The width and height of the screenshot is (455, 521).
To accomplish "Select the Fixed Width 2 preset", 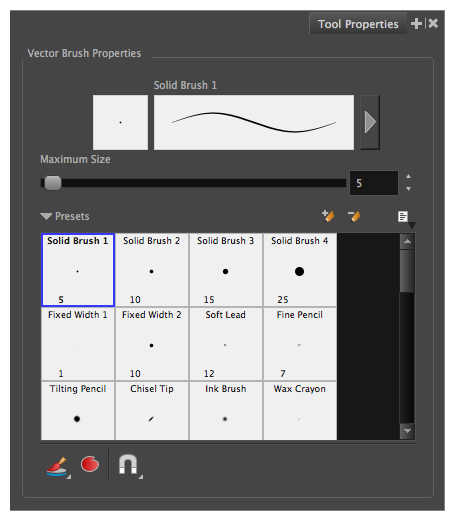I will (x=152, y=344).
